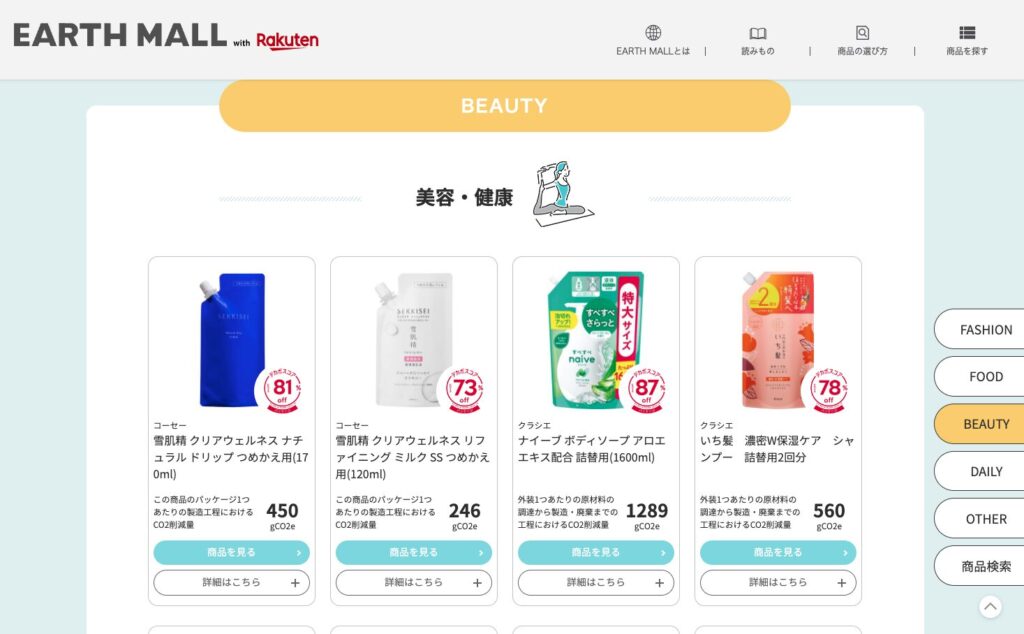The height and width of the screenshot is (634, 1024).
Task: Click the いち髪 shampoo product image
Action: pos(778,340)
